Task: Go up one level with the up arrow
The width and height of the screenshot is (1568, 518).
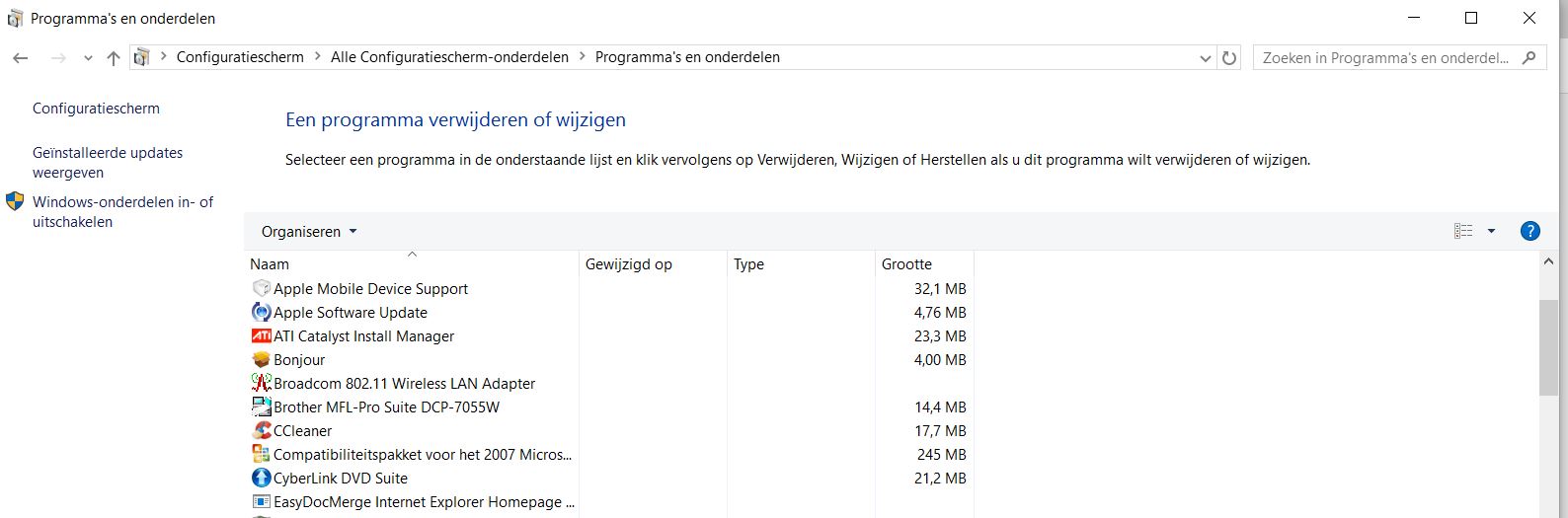Action: point(114,58)
